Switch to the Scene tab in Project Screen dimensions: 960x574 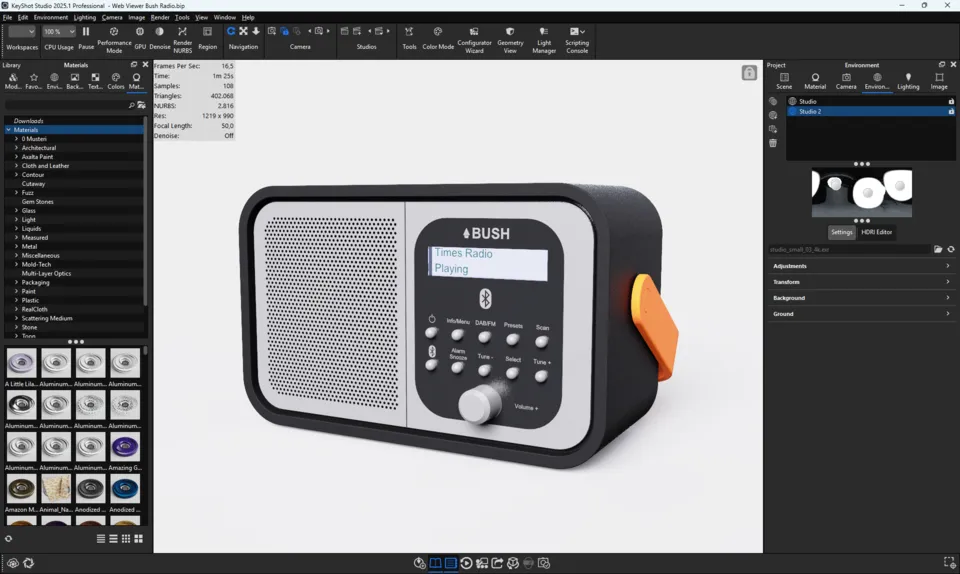click(784, 81)
